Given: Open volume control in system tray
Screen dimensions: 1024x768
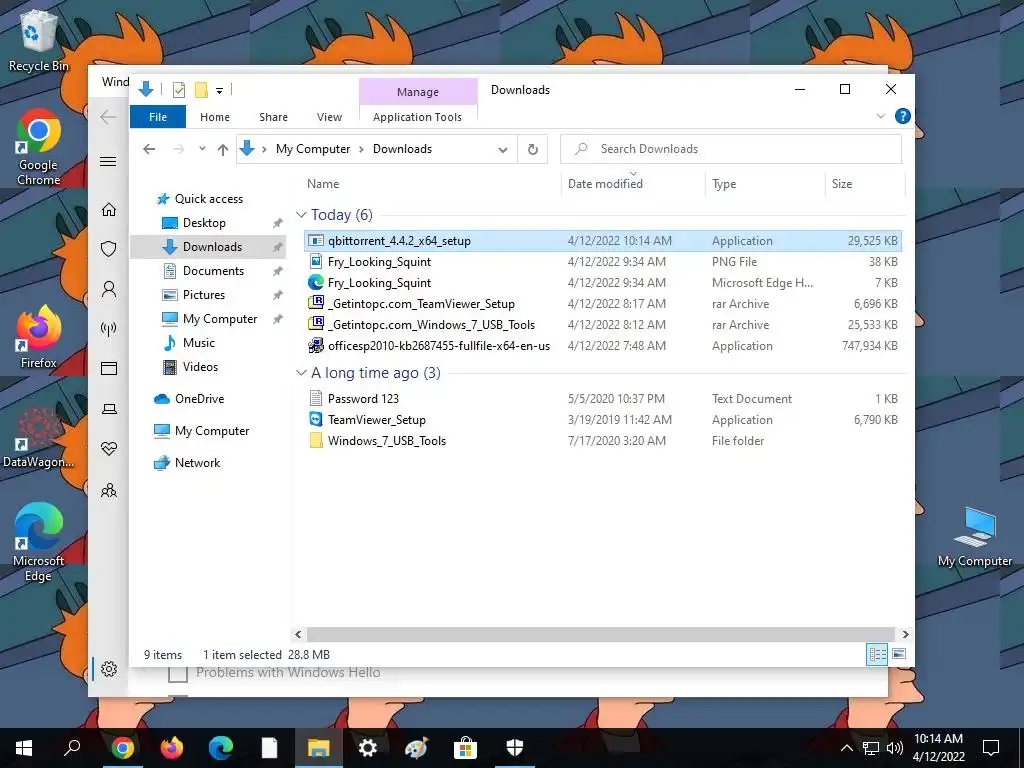Looking at the screenshot, I should click(x=895, y=748).
